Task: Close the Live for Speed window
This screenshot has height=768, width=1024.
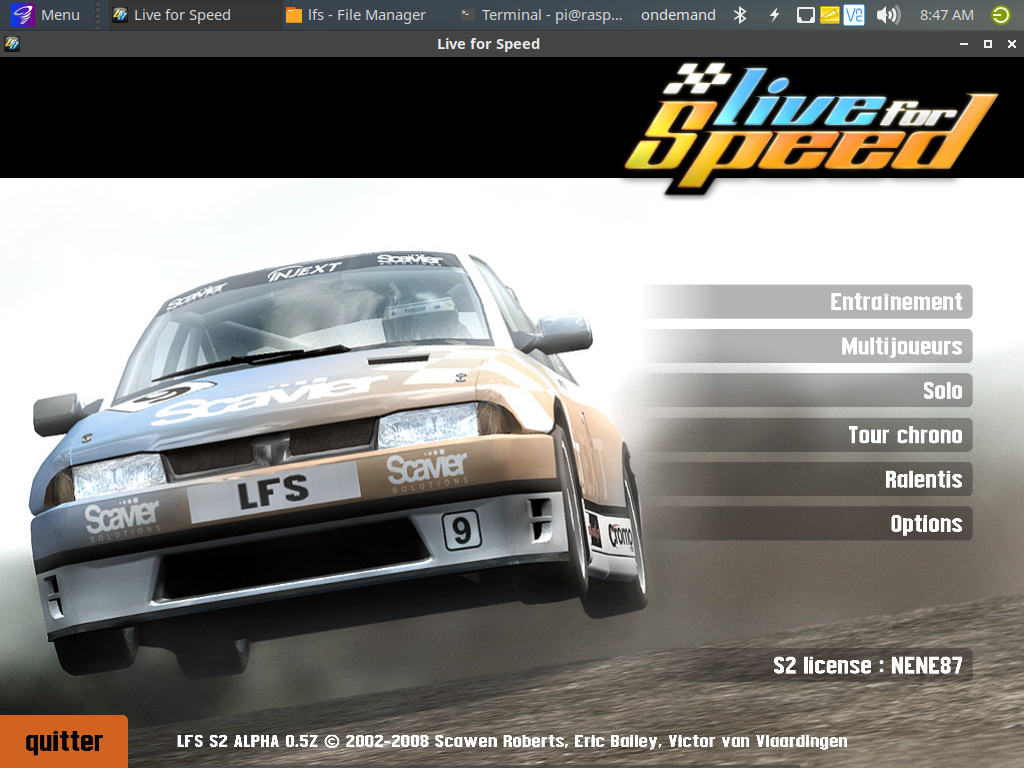Action: coord(1012,44)
